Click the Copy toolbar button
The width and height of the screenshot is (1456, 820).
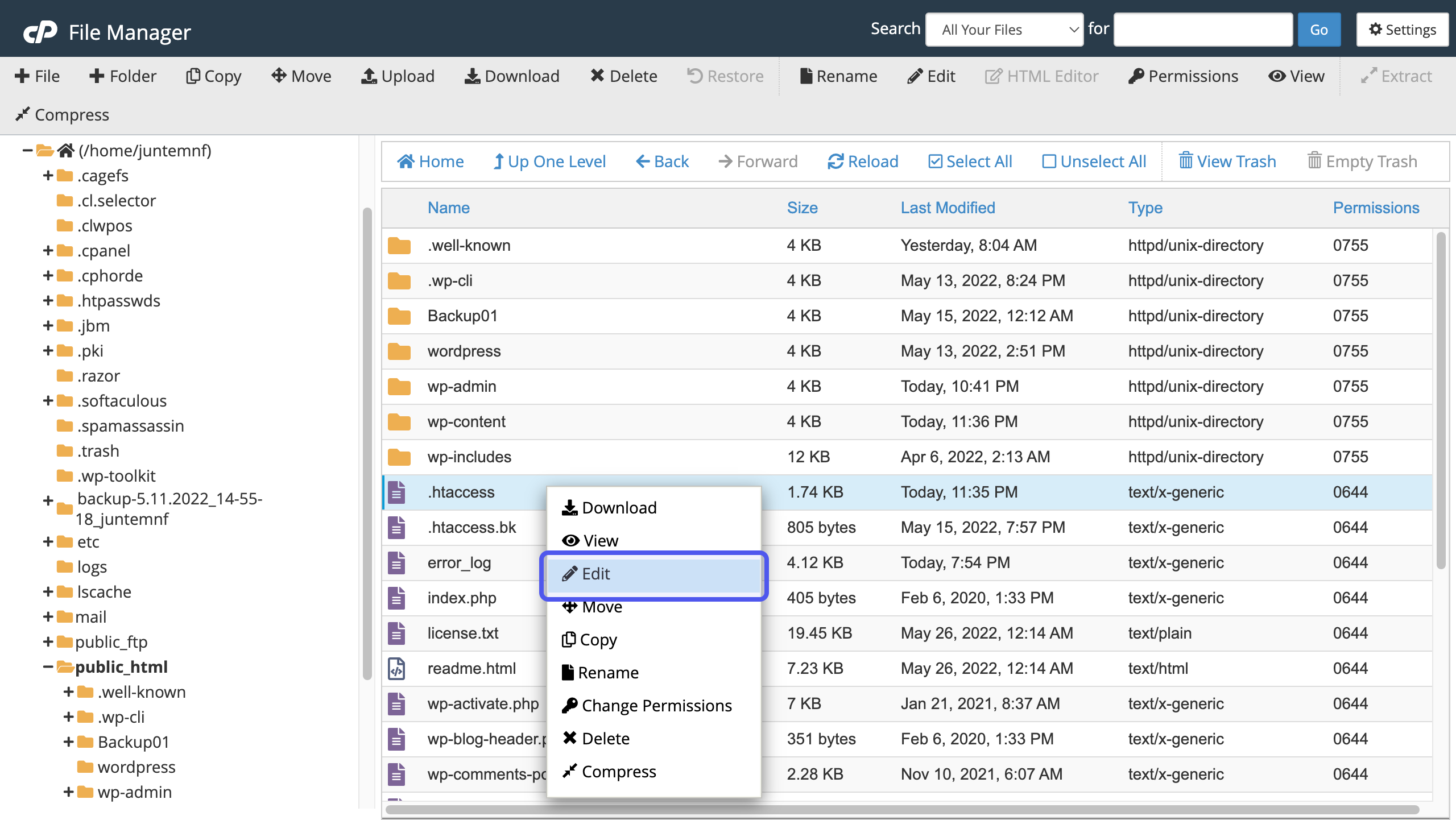click(x=214, y=76)
